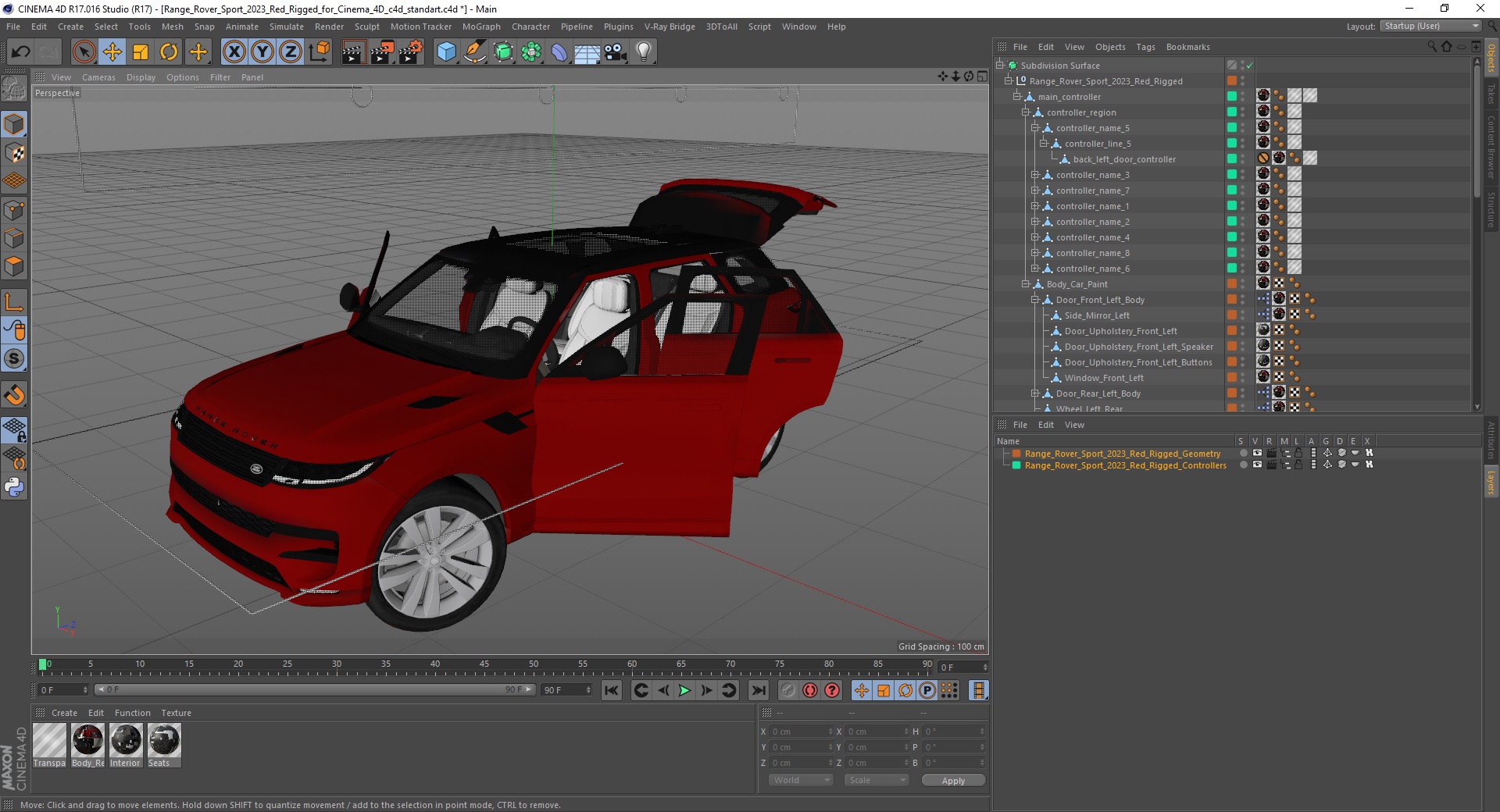
Task: Open the Character menu
Action: [x=531, y=27]
